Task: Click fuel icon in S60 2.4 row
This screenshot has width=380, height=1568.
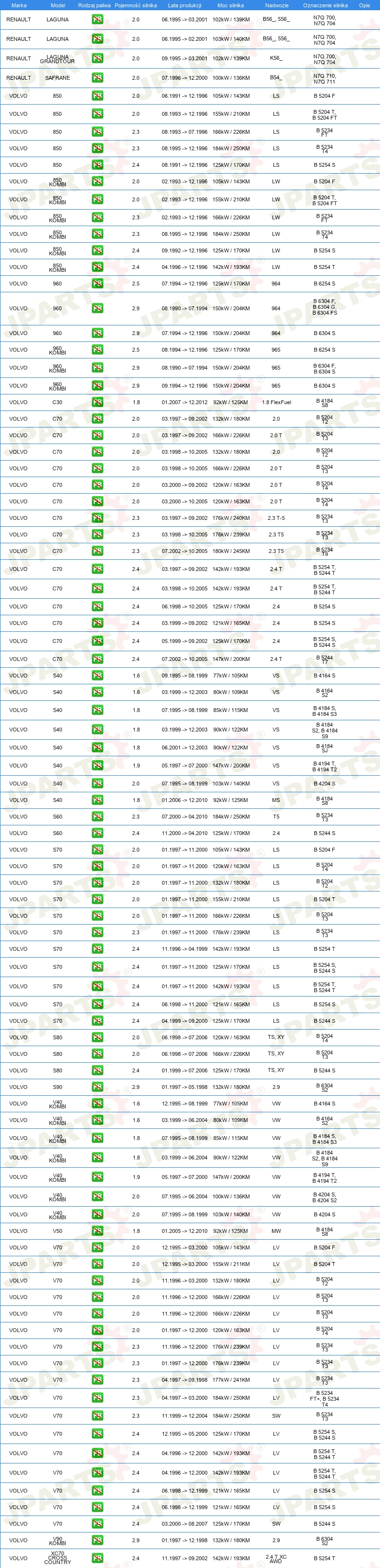Action: (x=97, y=833)
